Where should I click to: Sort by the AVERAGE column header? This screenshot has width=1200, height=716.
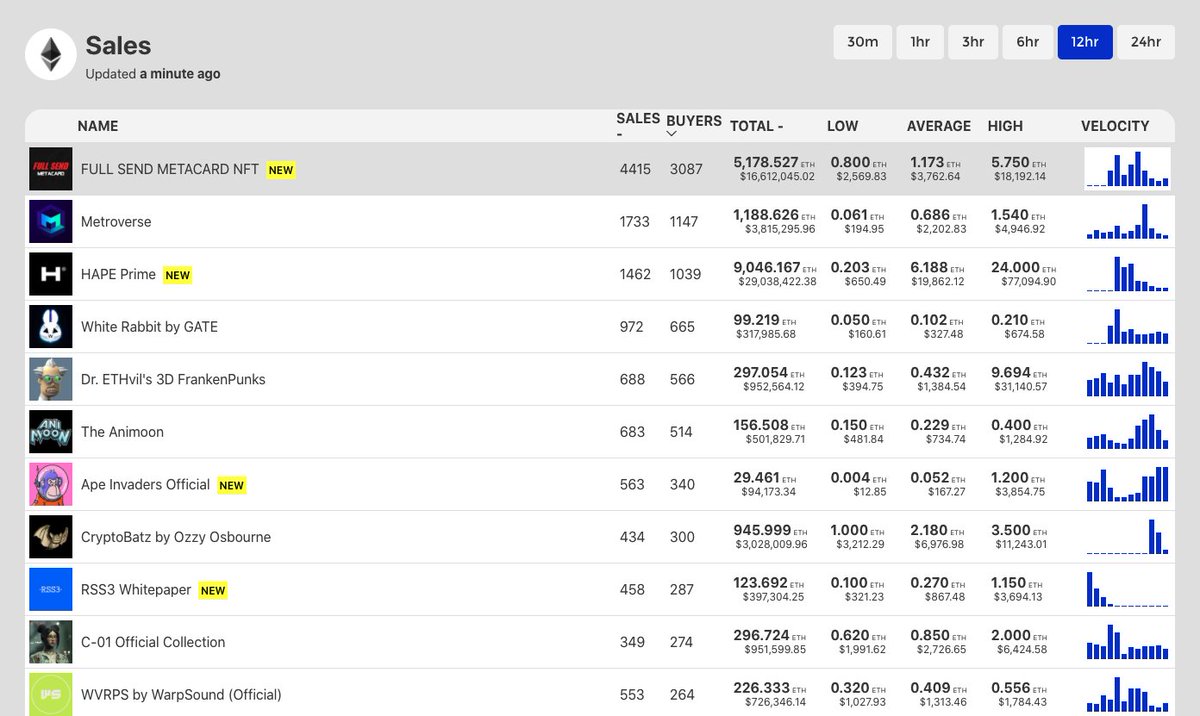[x=939, y=126]
